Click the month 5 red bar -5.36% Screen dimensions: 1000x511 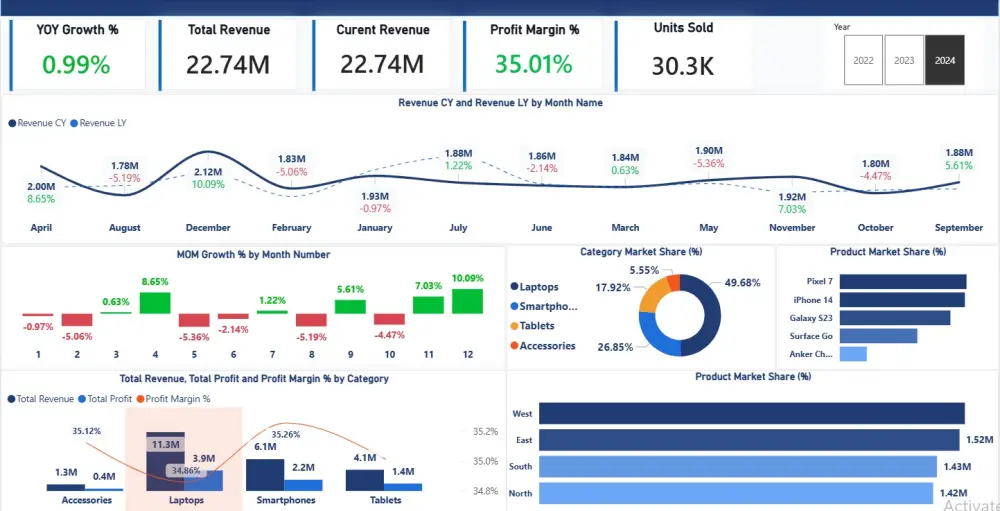tap(194, 320)
